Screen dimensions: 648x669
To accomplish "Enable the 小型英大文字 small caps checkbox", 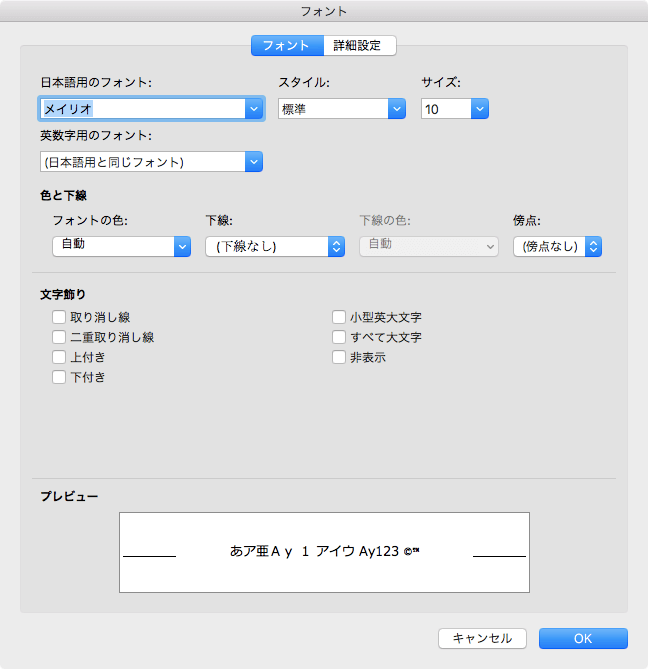I will (x=339, y=318).
